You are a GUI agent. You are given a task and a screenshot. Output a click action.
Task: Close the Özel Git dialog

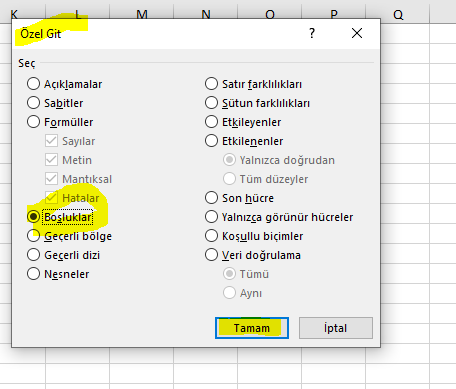(x=357, y=33)
